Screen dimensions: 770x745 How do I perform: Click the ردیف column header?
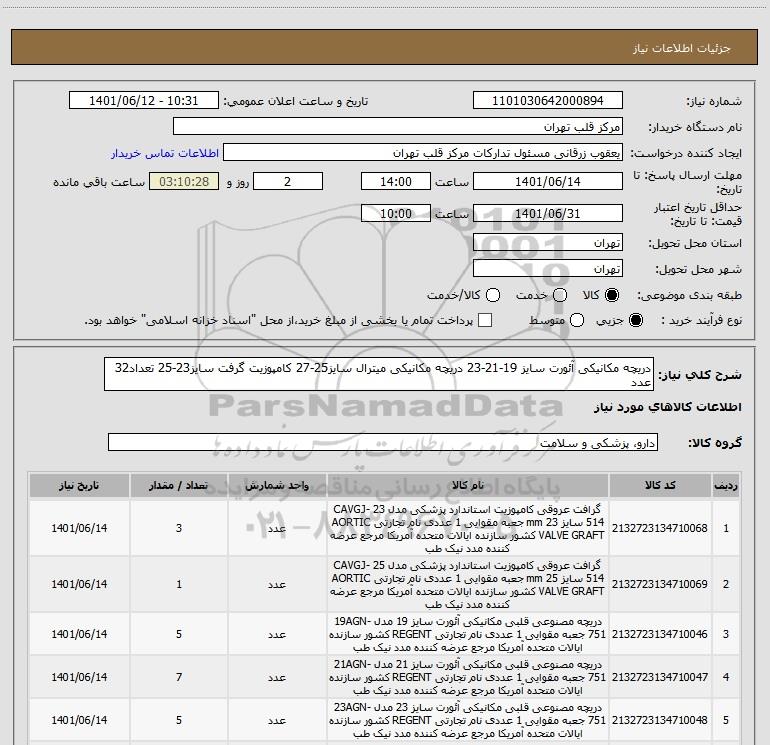pos(726,486)
